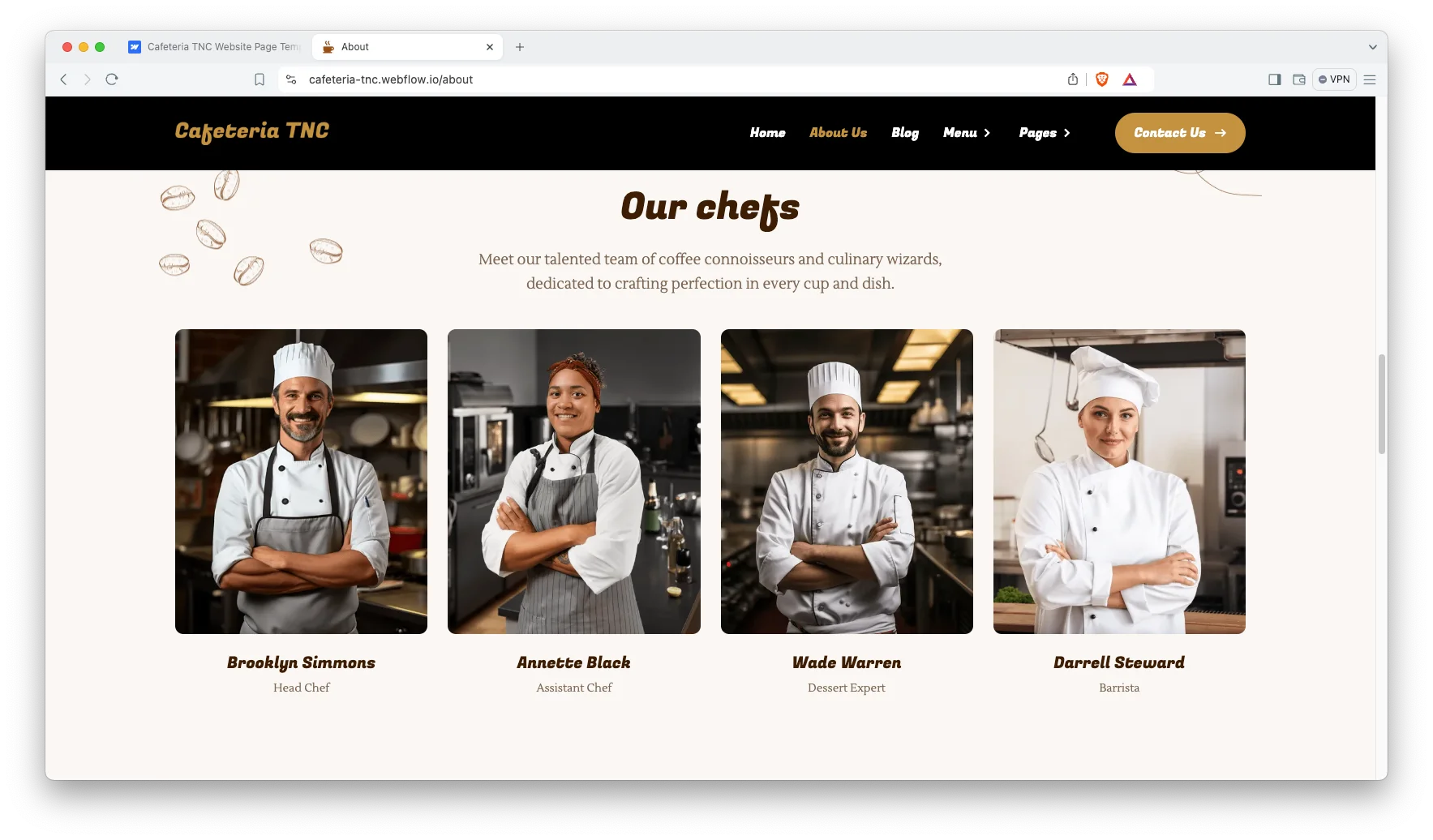Expand the Menu navigation dropdown
1433x840 pixels.
pyautogui.click(x=967, y=133)
